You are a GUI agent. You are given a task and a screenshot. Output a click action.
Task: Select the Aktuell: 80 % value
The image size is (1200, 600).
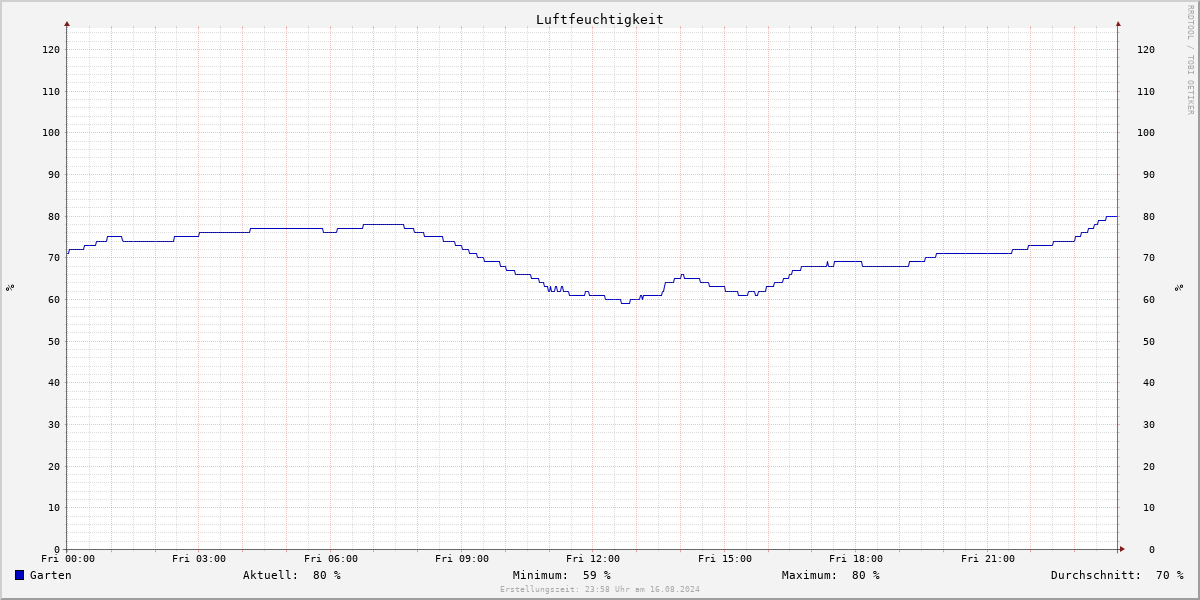tap(292, 575)
